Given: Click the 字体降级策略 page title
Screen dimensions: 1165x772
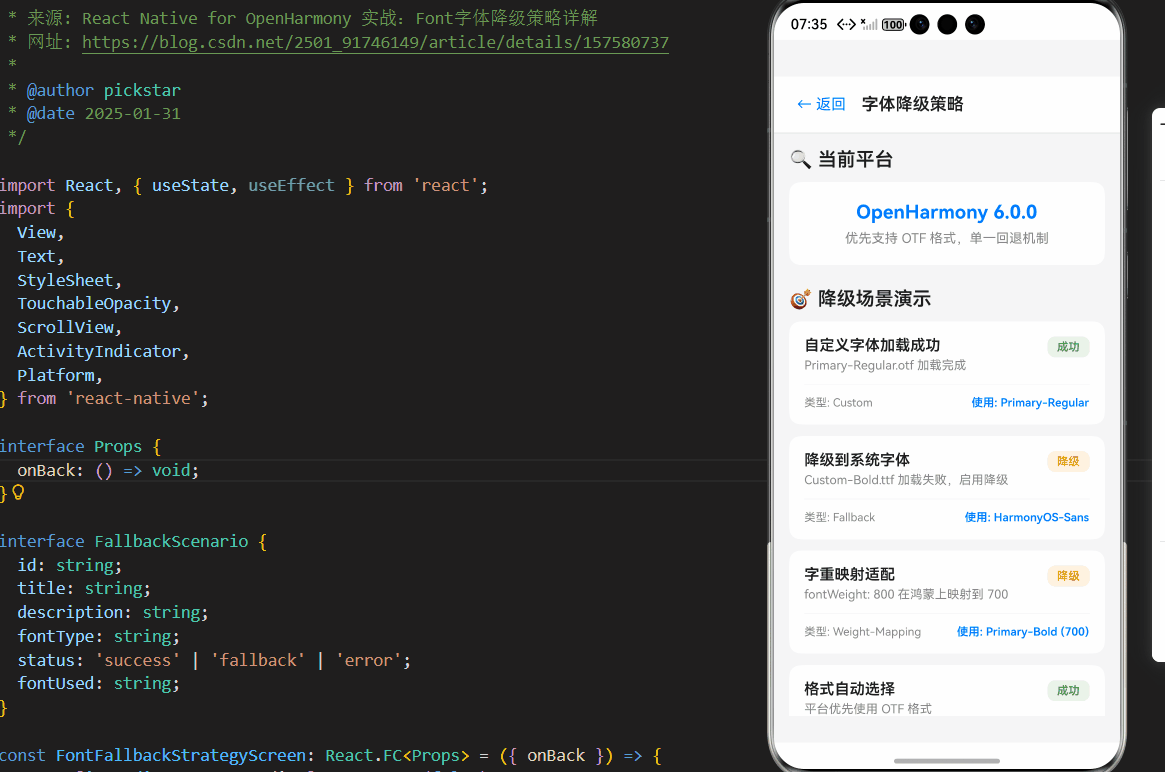Looking at the screenshot, I should tap(912, 104).
